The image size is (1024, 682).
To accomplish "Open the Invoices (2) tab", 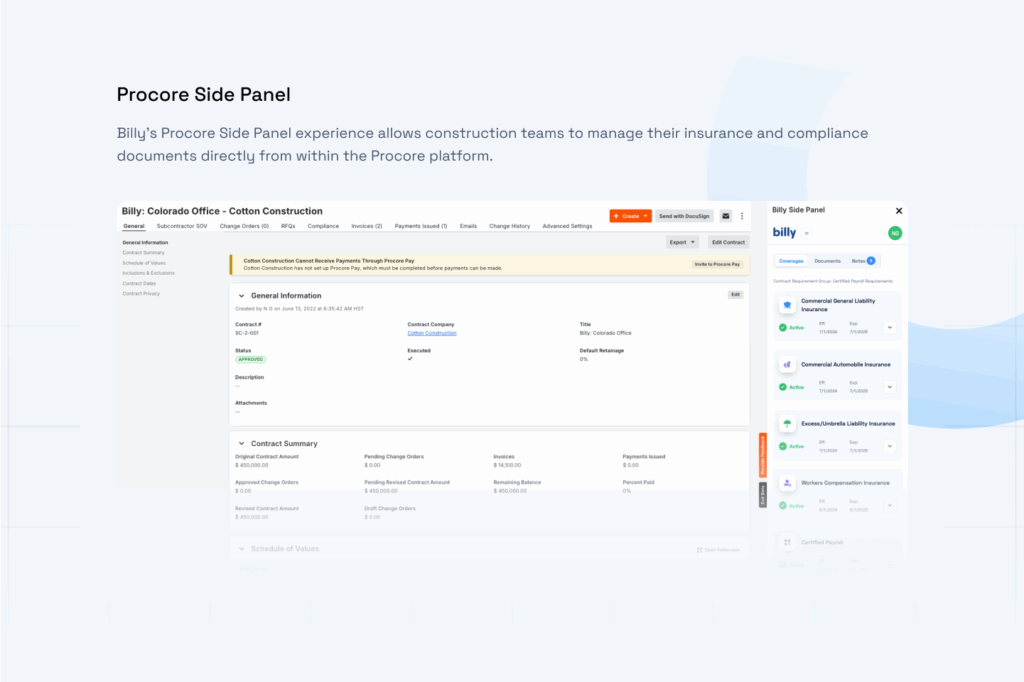I will 366,226.
